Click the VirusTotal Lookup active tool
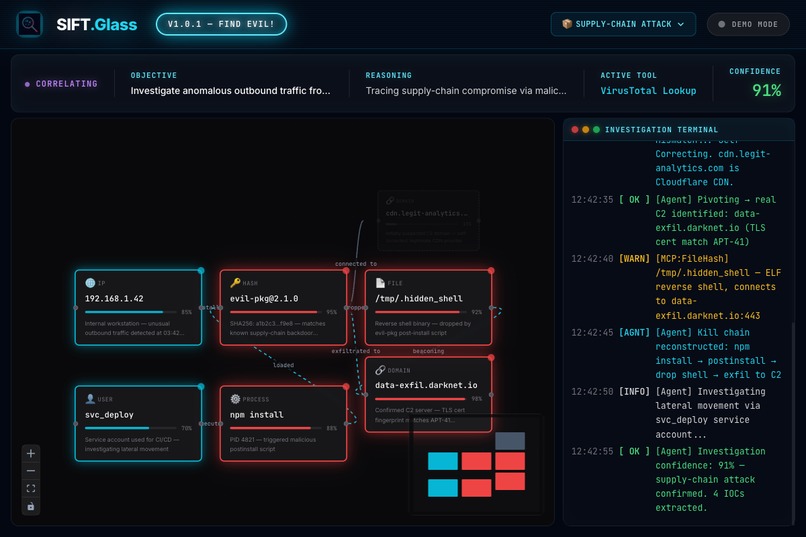The image size is (806, 537). point(648,90)
